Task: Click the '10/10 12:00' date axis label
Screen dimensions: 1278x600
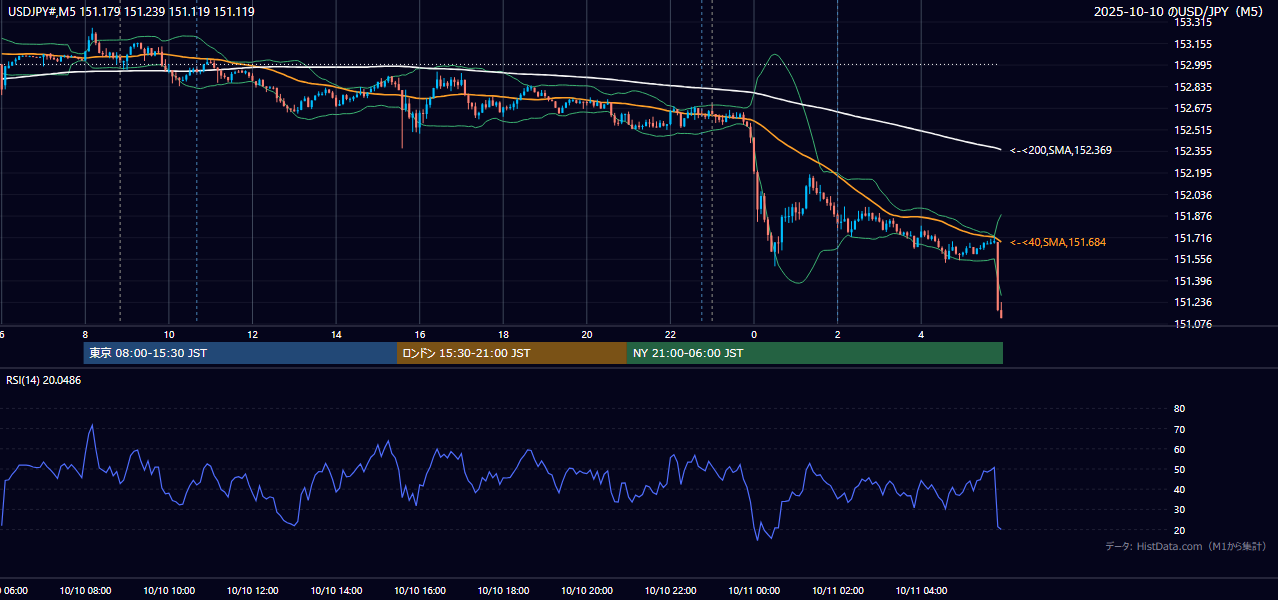Action: (252, 591)
